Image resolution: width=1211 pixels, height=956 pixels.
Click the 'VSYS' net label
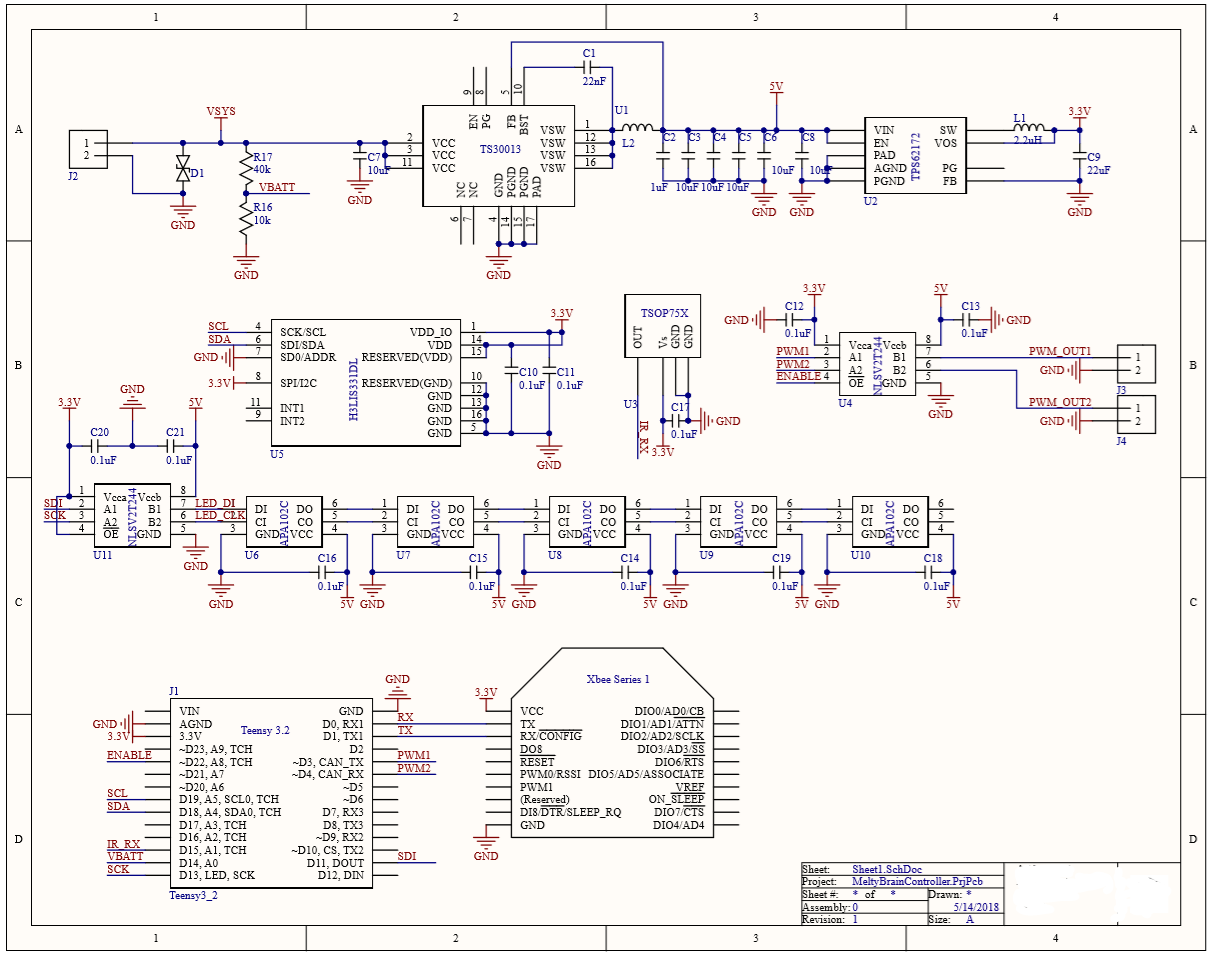(221, 111)
